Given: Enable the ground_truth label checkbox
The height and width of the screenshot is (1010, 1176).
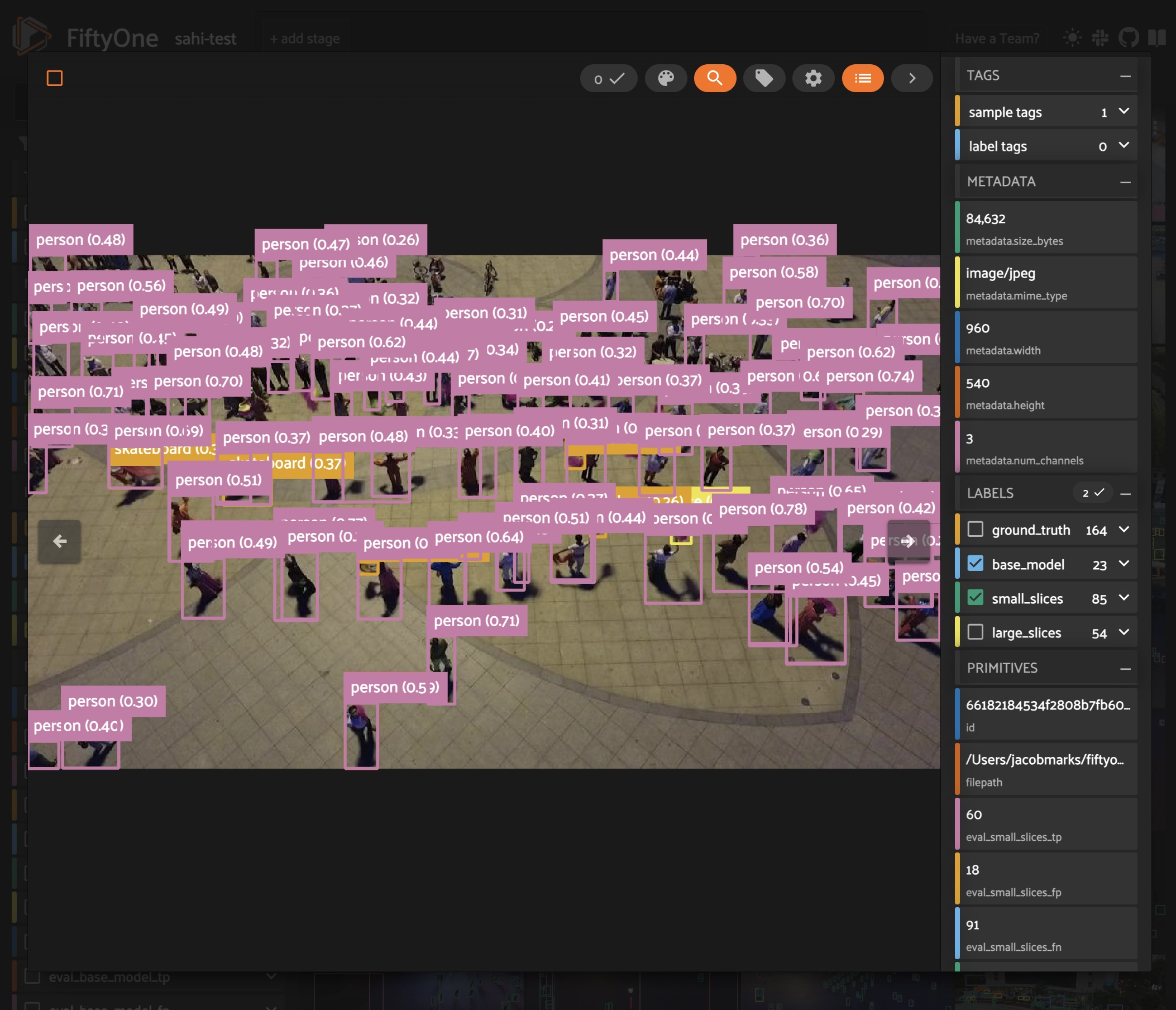Looking at the screenshot, I should coord(975,529).
